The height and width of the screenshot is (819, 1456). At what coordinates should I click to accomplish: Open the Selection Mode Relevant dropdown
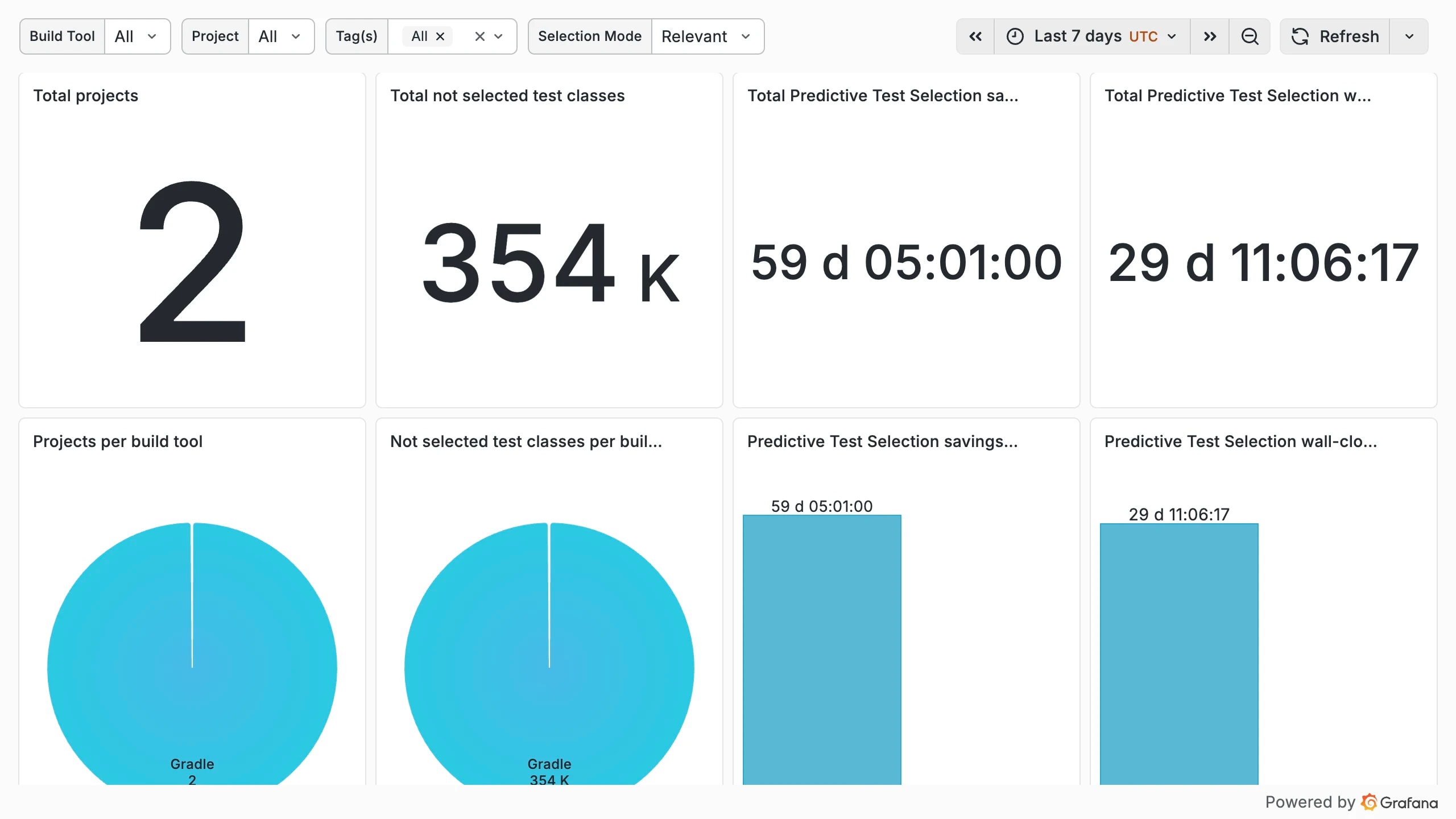point(708,36)
